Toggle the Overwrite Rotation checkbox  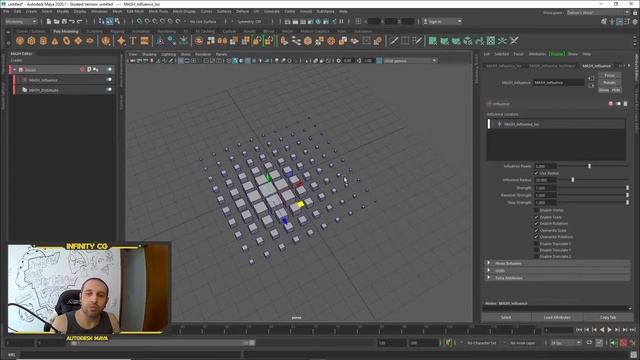[536, 237]
